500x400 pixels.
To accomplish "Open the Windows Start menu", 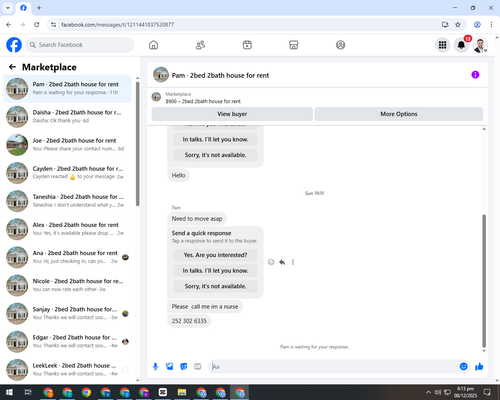I will point(9,392).
